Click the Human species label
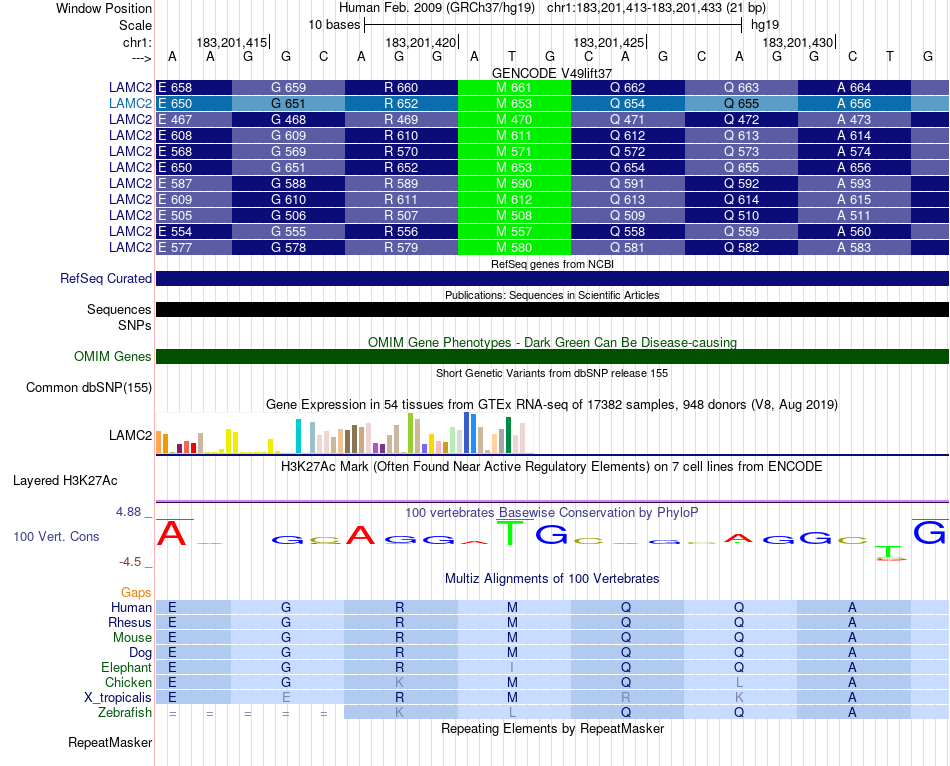The image size is (950, 766). [131, 607]
